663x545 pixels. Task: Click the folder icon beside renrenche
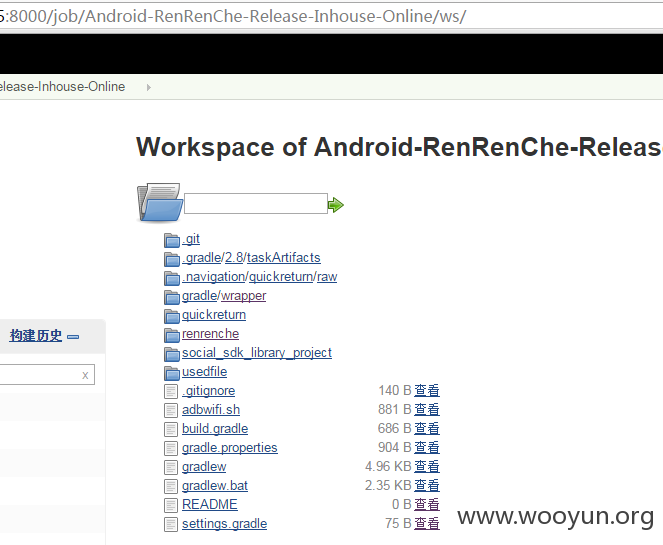(x=172, y=335)
